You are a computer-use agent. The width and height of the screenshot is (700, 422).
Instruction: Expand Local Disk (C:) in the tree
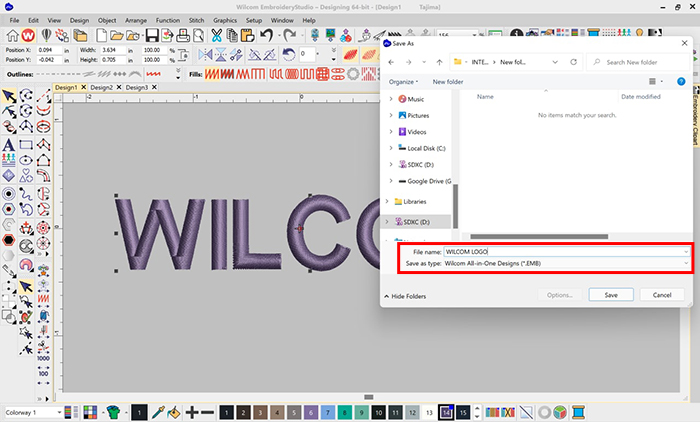coord(391,148)
